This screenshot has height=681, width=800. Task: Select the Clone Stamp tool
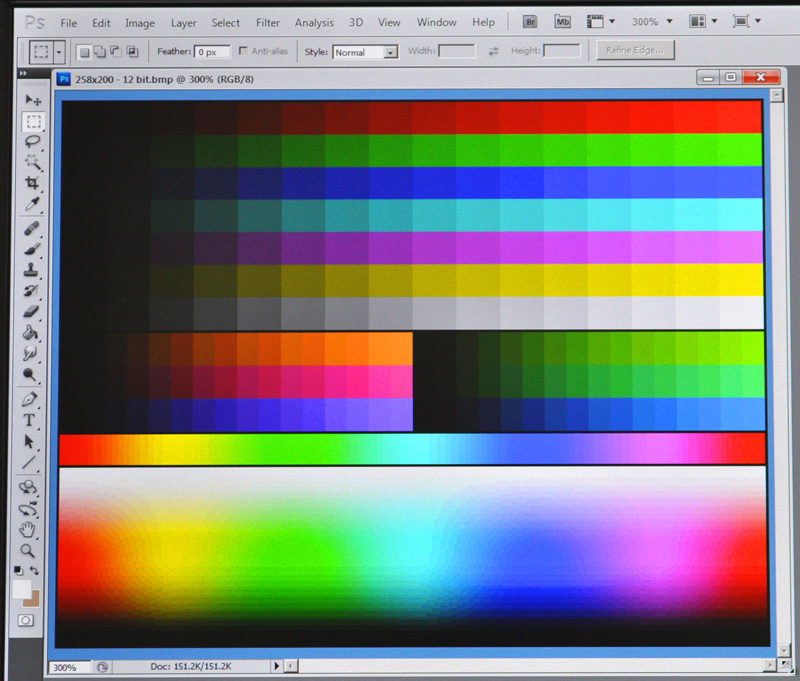click(33, 270)
